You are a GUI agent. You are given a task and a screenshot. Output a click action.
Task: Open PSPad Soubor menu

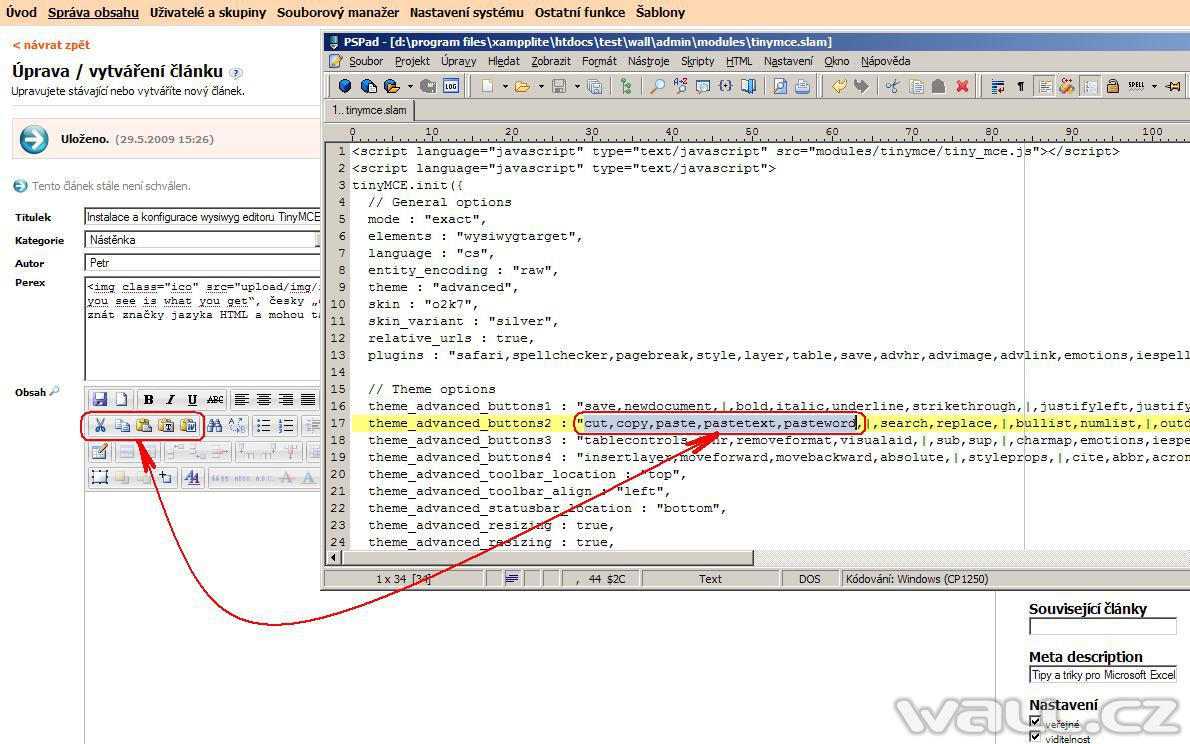click(366, 61)
